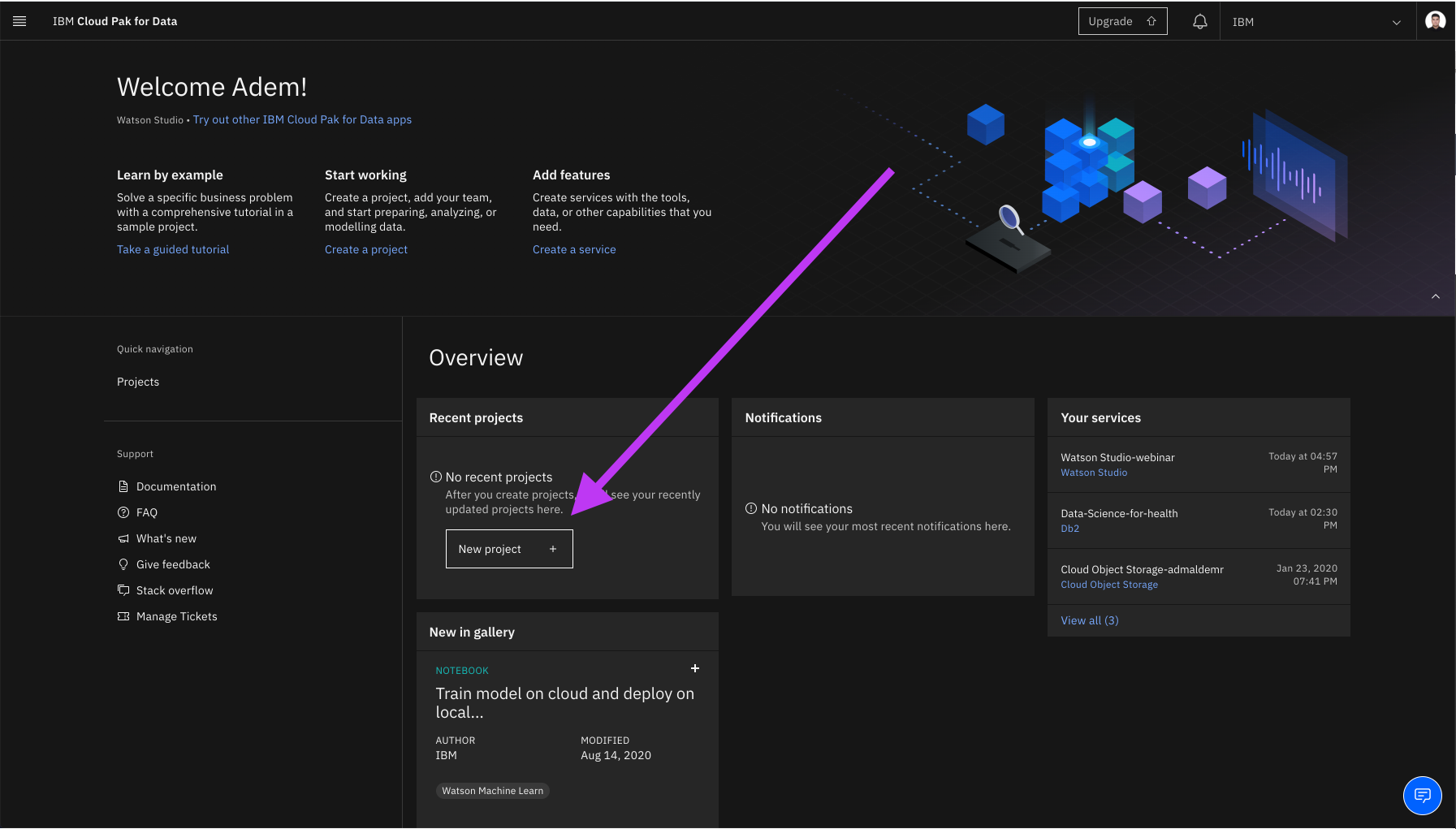1456x829 pixels.
Task: Click the Upgrade button
Action: point(1122,21)
